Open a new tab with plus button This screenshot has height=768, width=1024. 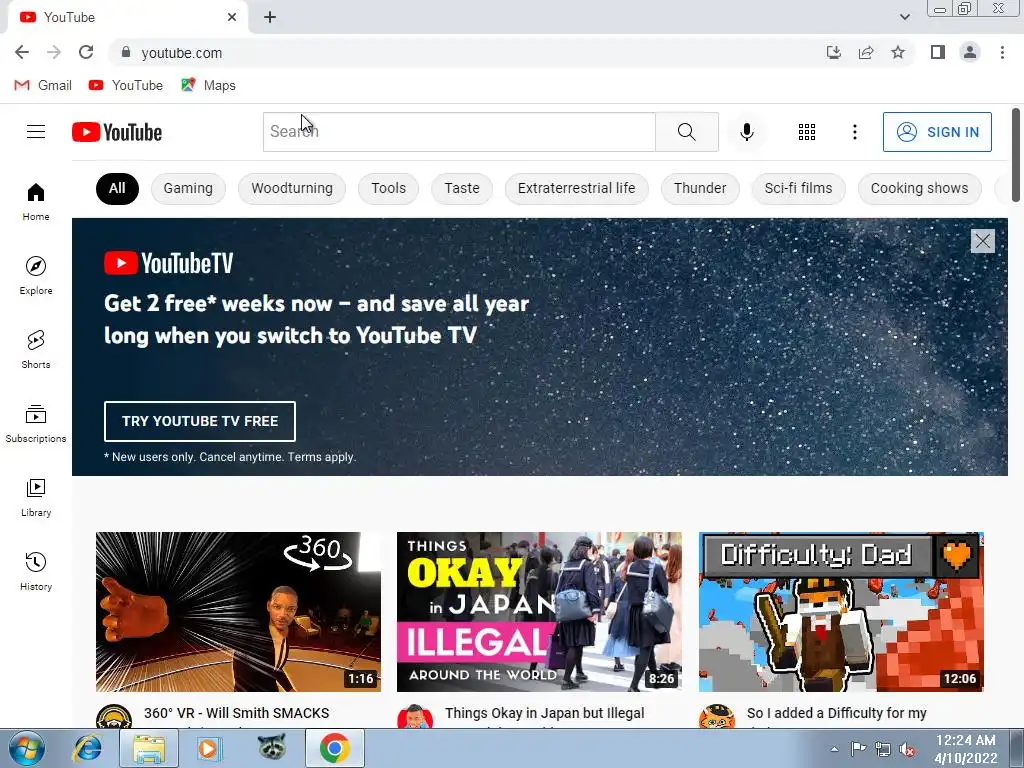point(270,17)
